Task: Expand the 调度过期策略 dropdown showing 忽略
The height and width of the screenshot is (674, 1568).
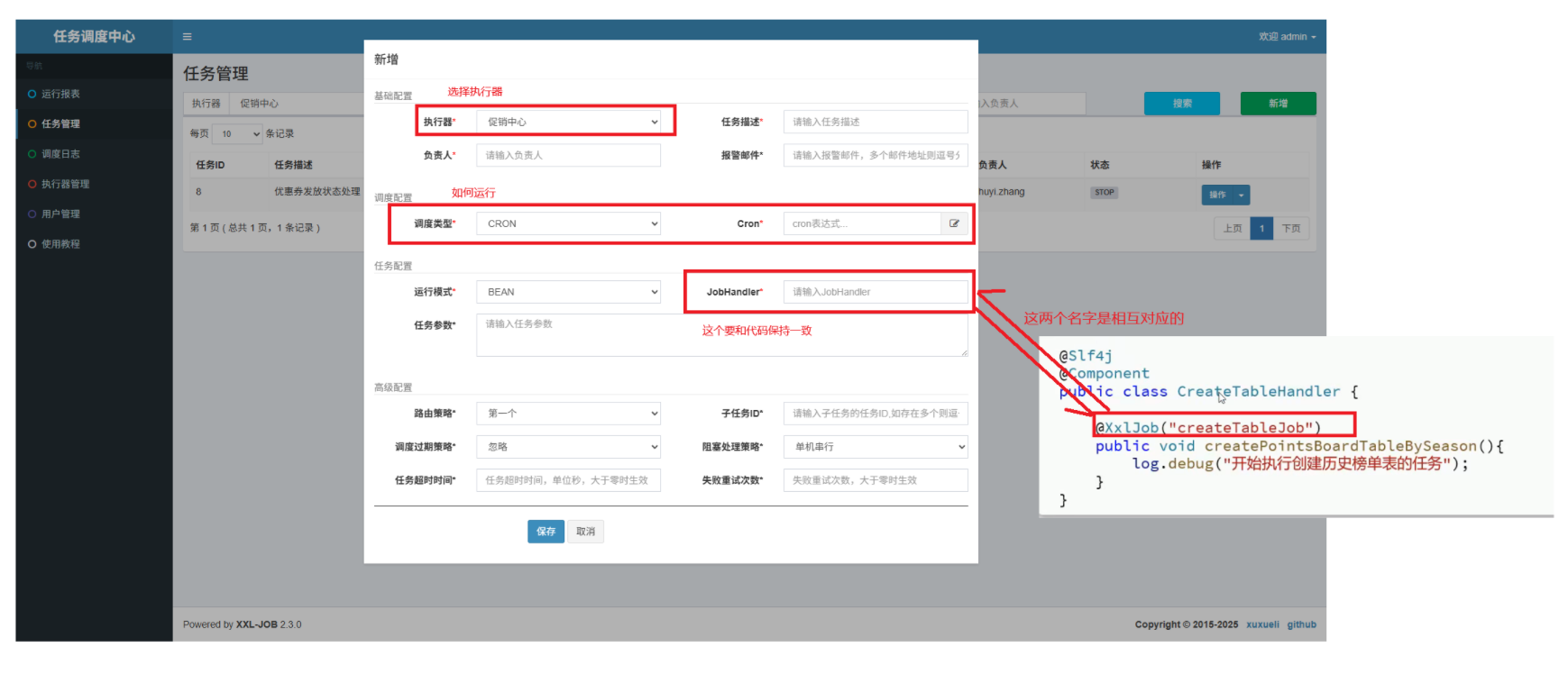Action: [568, 447]
